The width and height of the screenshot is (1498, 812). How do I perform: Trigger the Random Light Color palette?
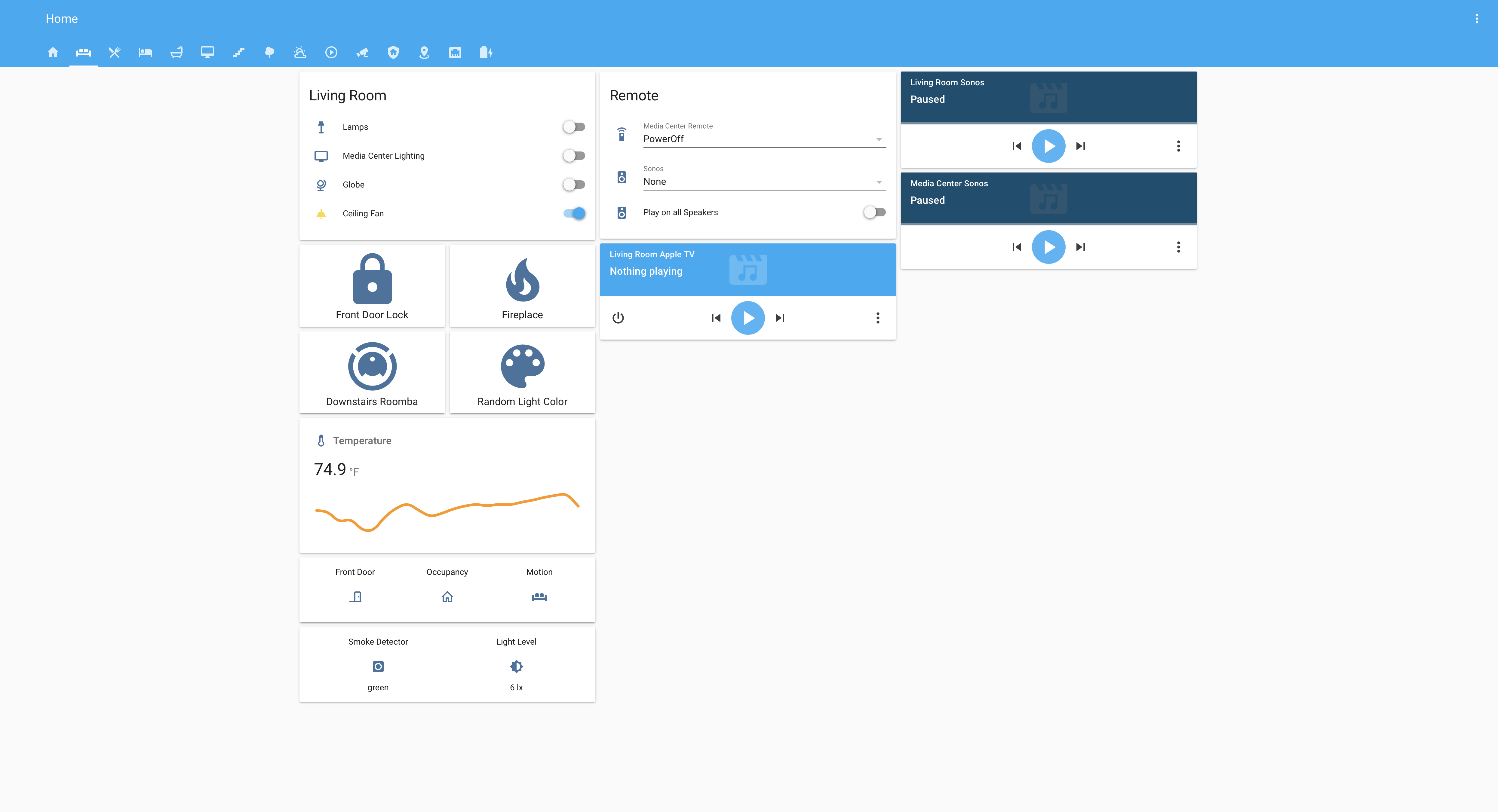(522, 366)
